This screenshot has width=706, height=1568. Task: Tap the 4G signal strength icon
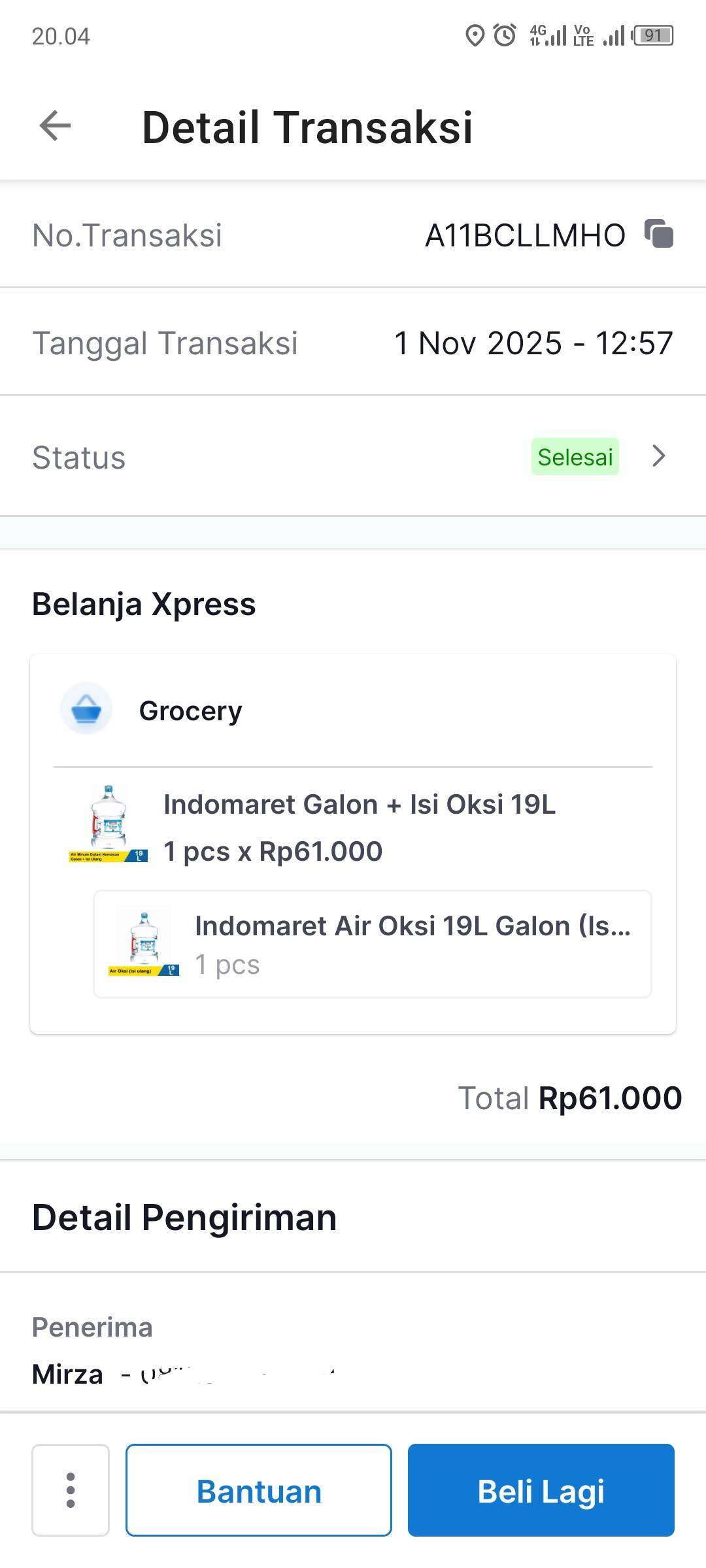click(x=548, y=35)
